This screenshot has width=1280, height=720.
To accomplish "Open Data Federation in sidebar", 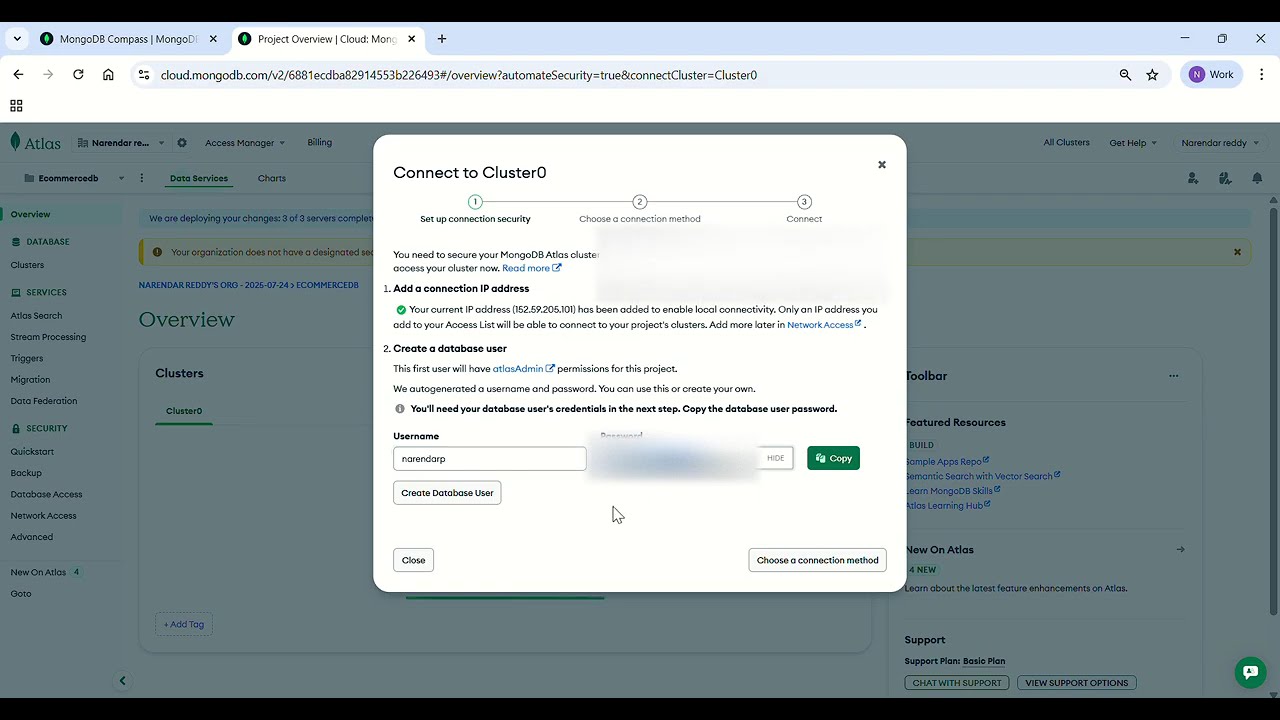I will tap(44, 401).
